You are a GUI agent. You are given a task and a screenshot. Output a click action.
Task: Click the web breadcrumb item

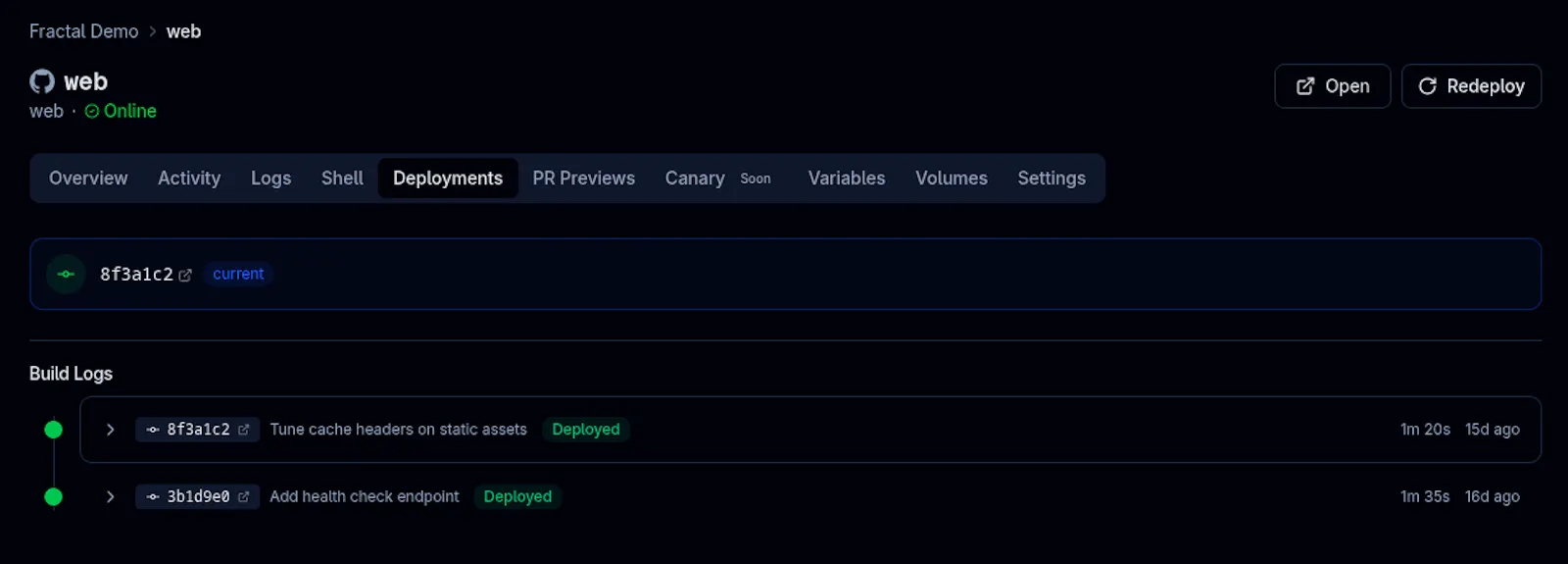coord(183,31)
